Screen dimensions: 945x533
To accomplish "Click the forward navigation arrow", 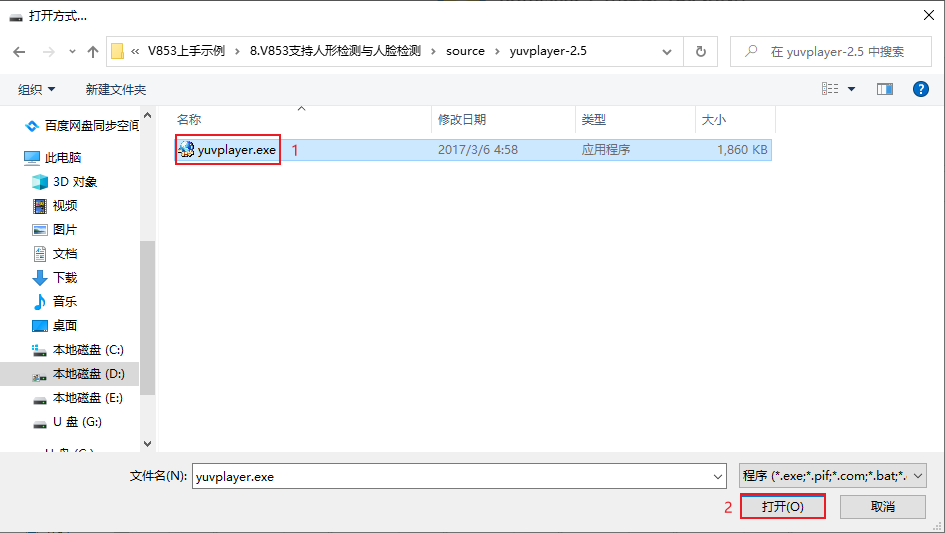I will [48, 52].
